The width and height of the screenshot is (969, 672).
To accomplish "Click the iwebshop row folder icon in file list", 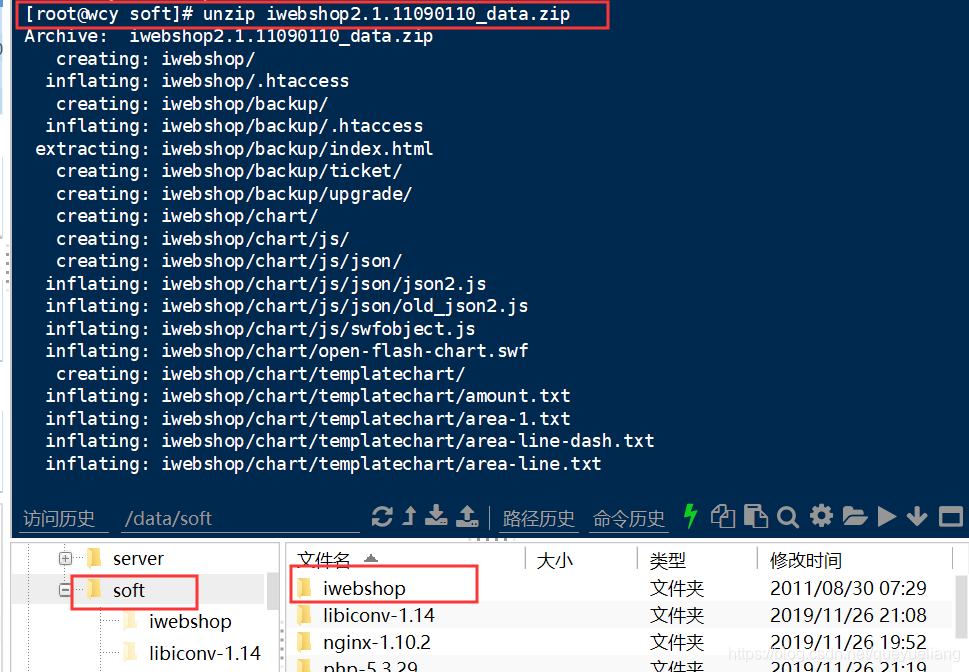I will [304, 588].
